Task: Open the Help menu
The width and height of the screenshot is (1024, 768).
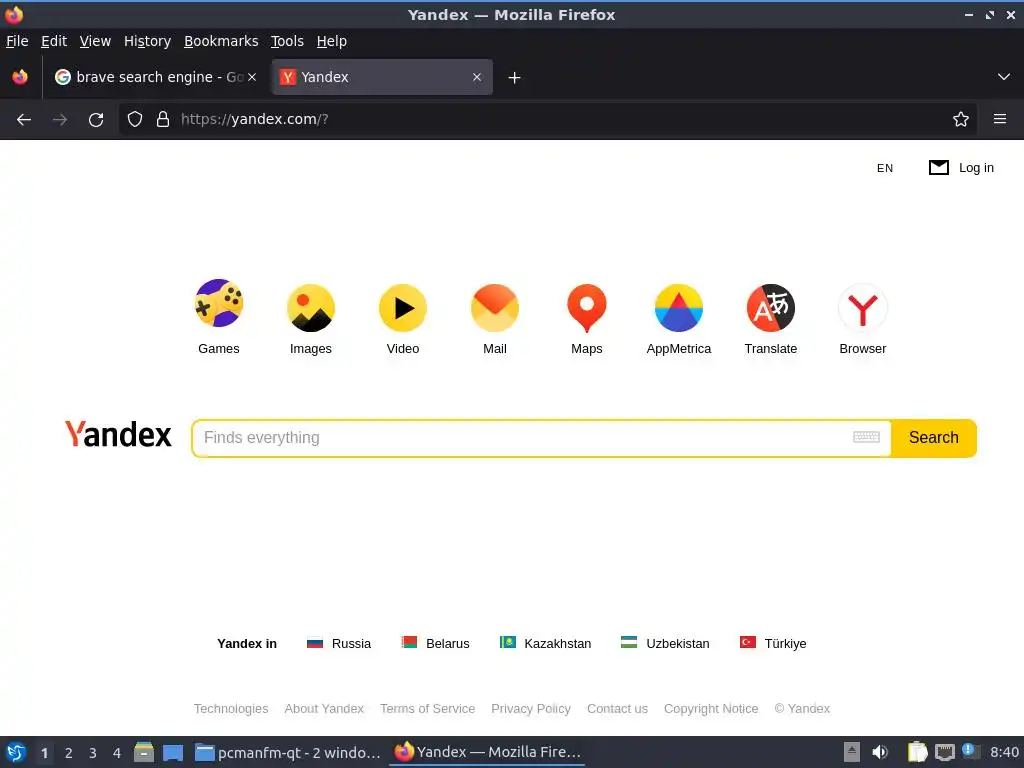Action: coord(332,41)
